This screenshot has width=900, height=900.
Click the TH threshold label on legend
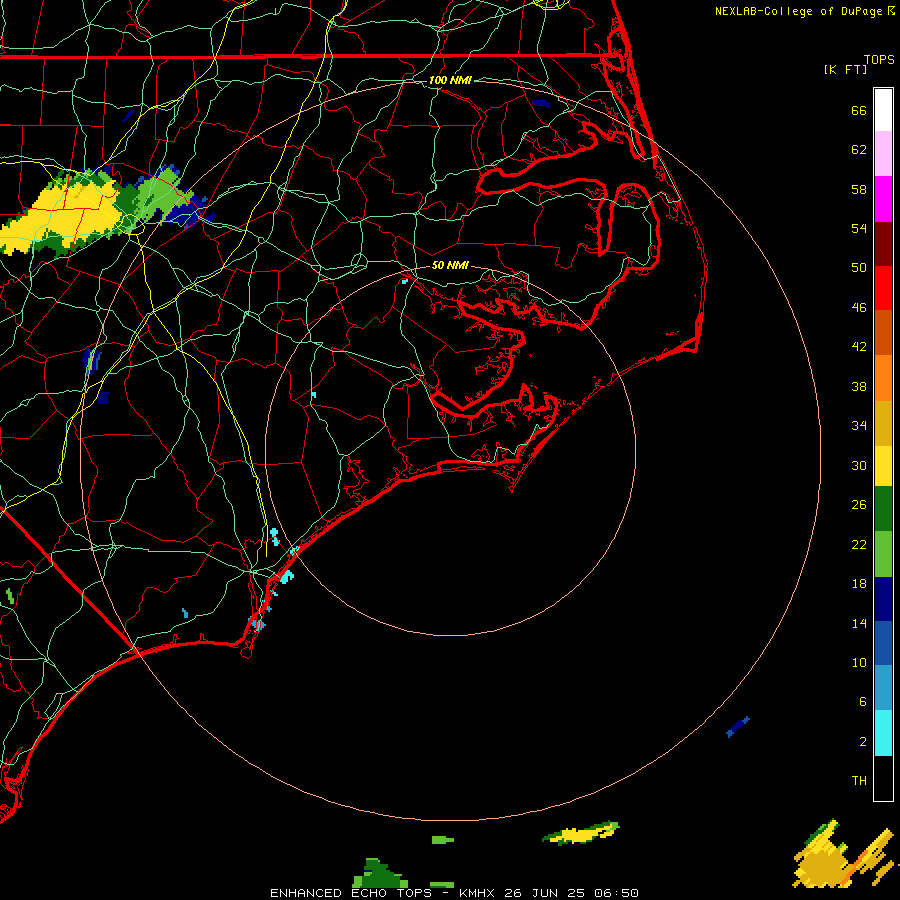[859, 781]
